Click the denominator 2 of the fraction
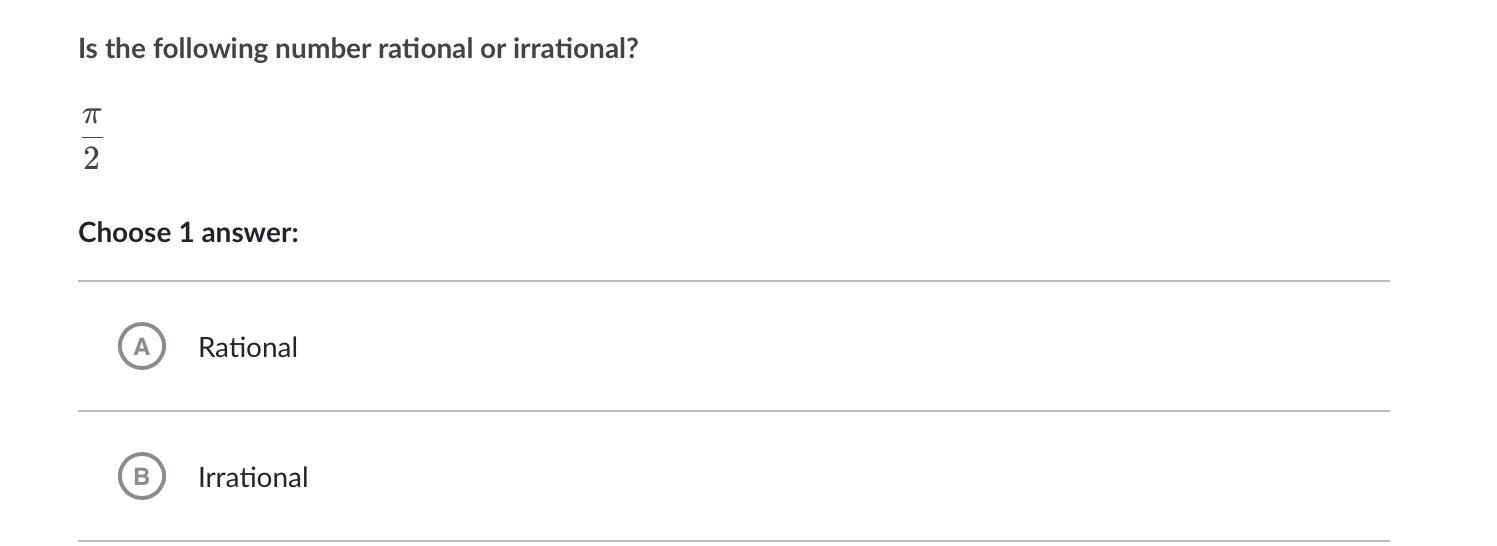This screenshot has height=546, width=1497. coord(91,158)
